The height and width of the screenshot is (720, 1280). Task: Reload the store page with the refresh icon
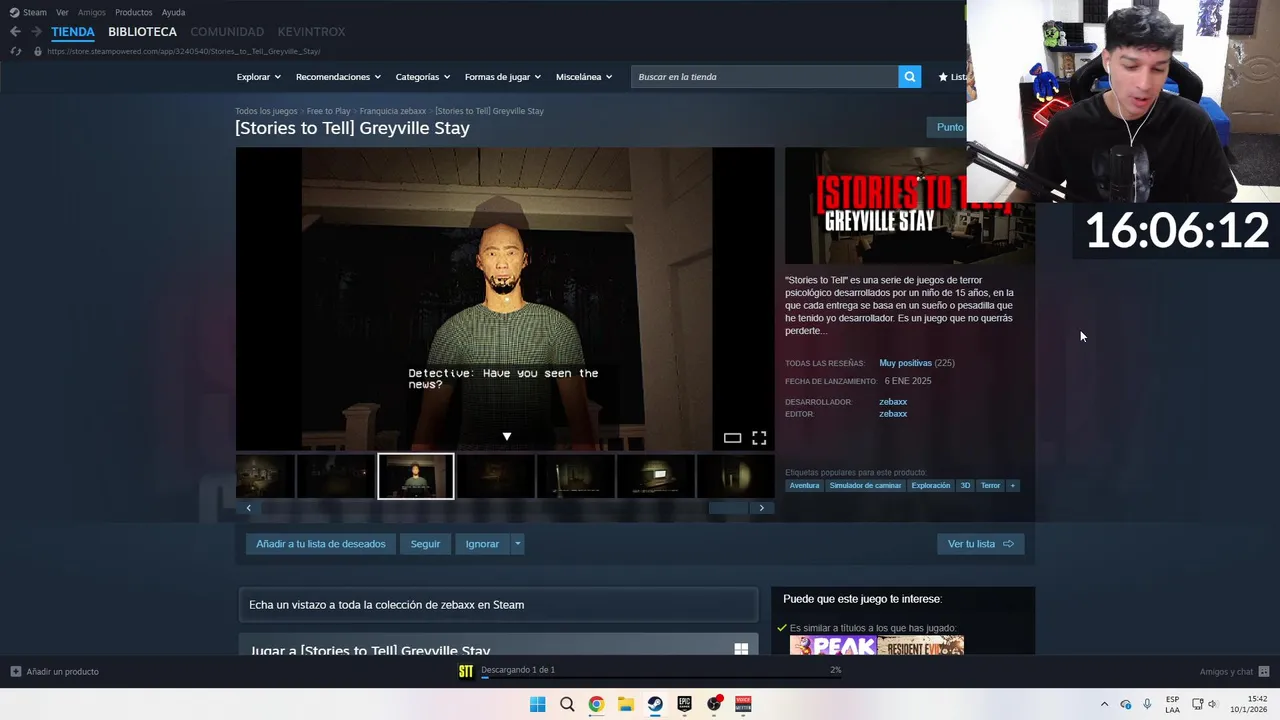15,51
